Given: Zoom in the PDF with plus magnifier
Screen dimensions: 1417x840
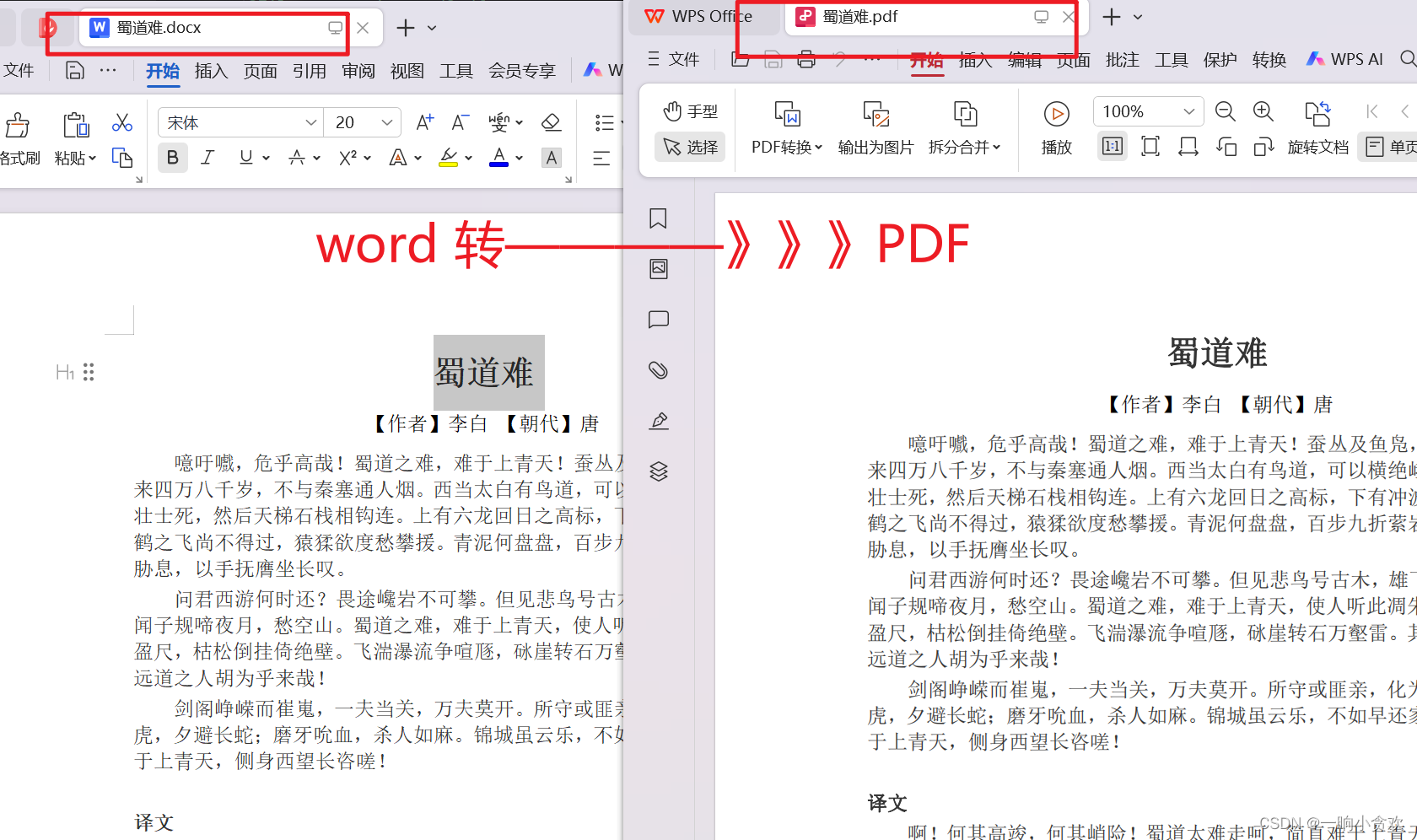Looking at the screenshot, I should point(1263,111).
